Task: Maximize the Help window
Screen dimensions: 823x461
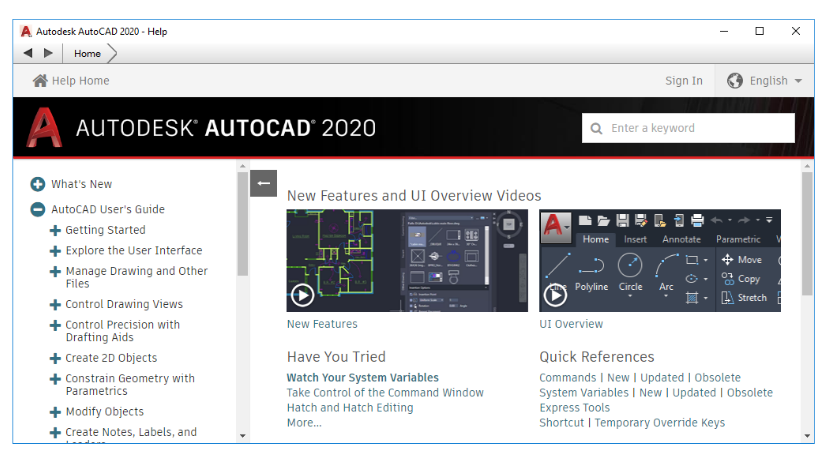Action: pyautogui.click(x=759, y=32)
